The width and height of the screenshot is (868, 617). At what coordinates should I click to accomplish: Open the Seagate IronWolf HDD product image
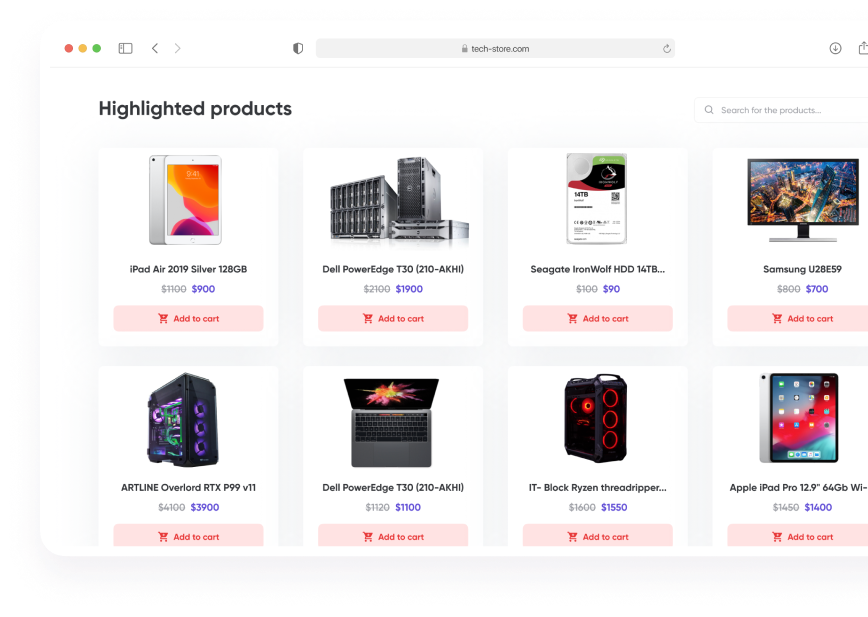597,199
